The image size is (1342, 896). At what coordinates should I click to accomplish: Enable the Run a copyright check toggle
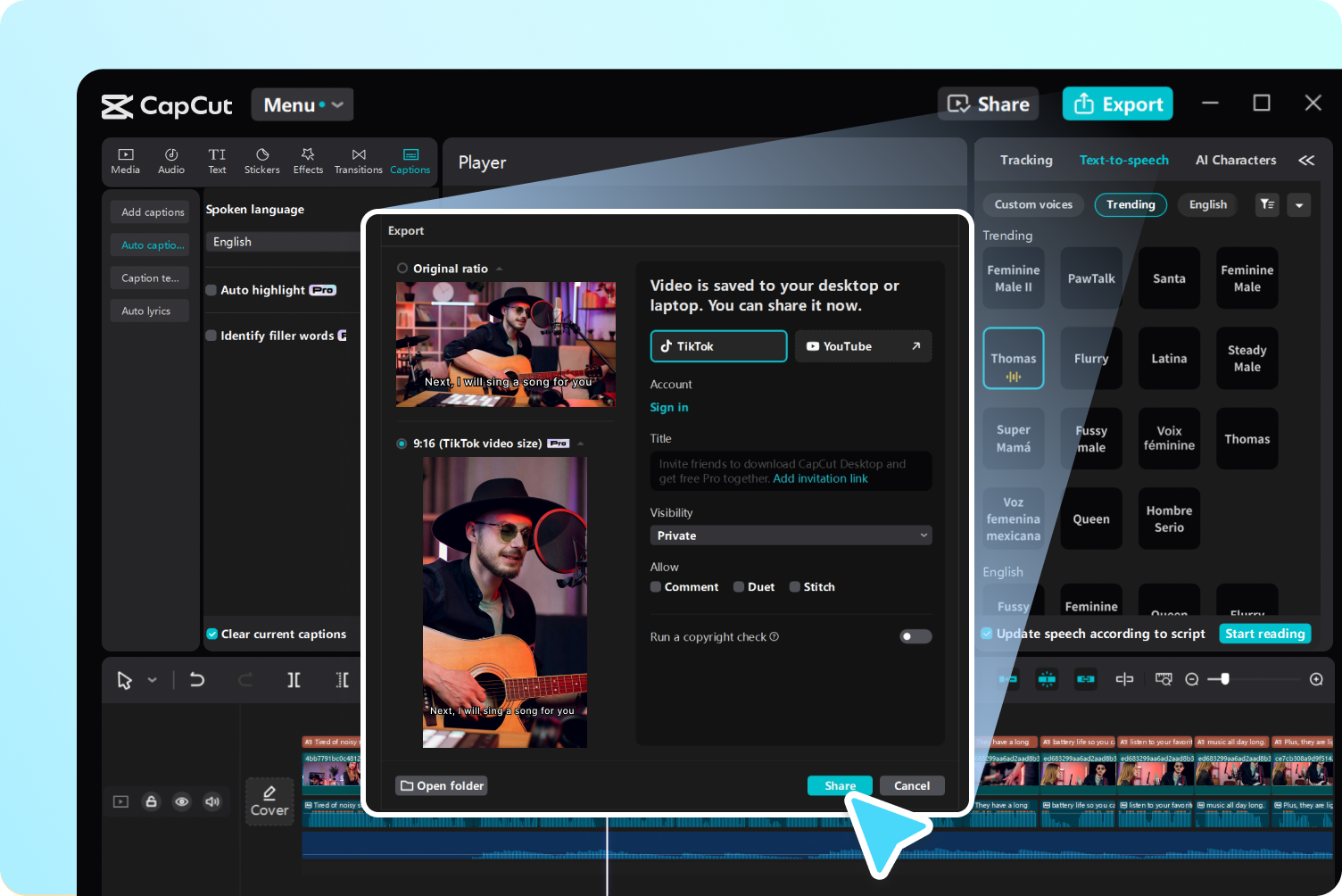pos(915,636)
